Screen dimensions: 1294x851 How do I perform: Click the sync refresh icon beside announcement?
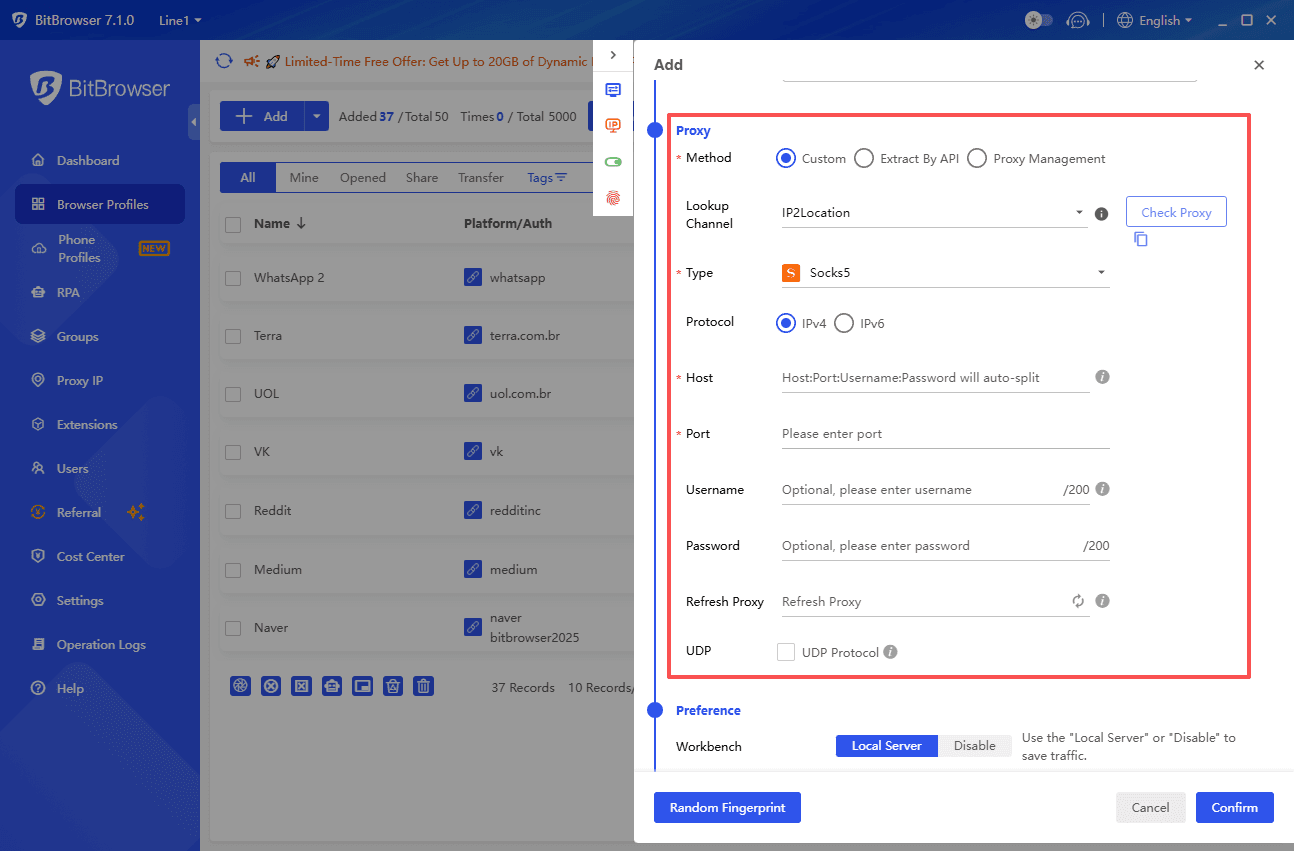click(x=224, y=61)
